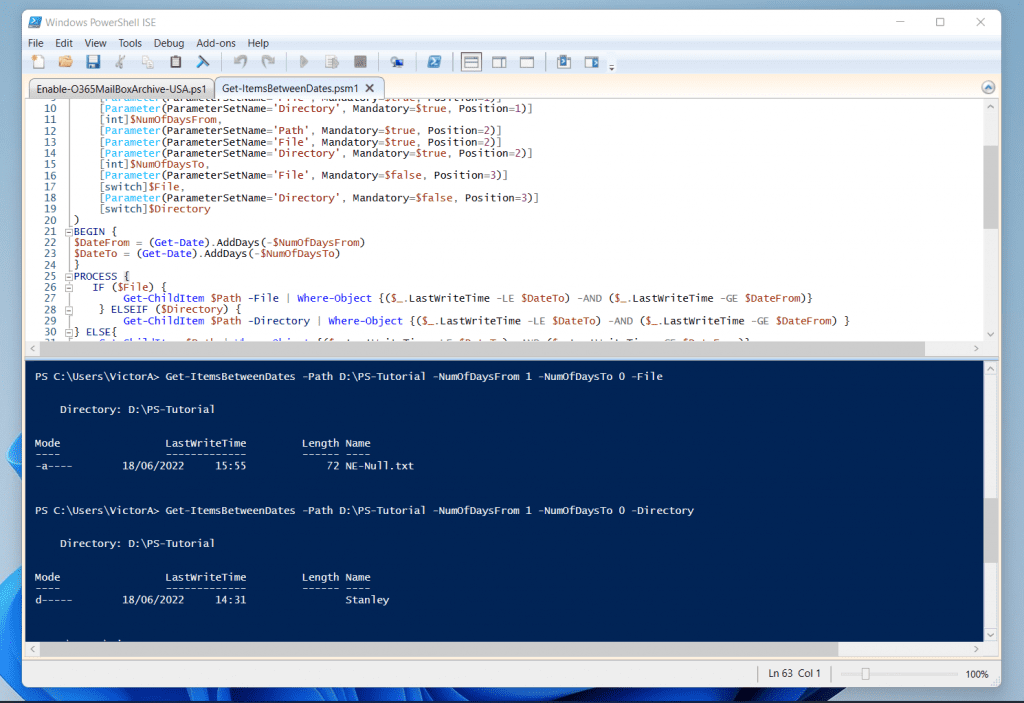
Task: Start PowerShell.exe blue console icon
Action: pyautogui.click(x=434, y=62)
